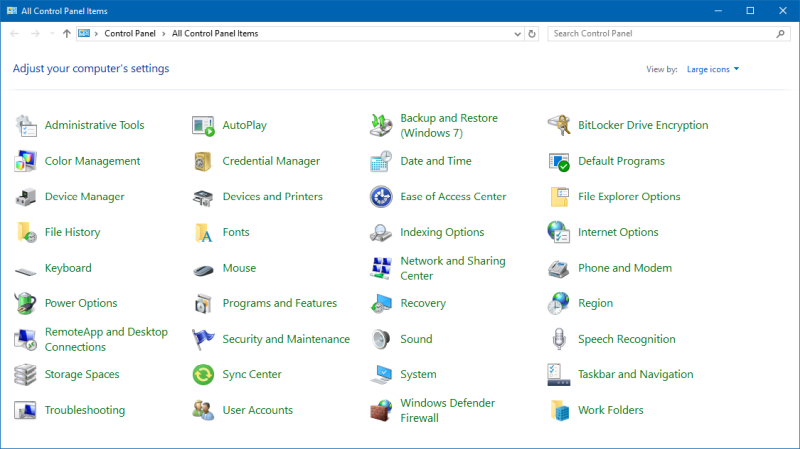Open the Keyboard icon
Viewport: 800px width, 449px height.
point(26,270)
